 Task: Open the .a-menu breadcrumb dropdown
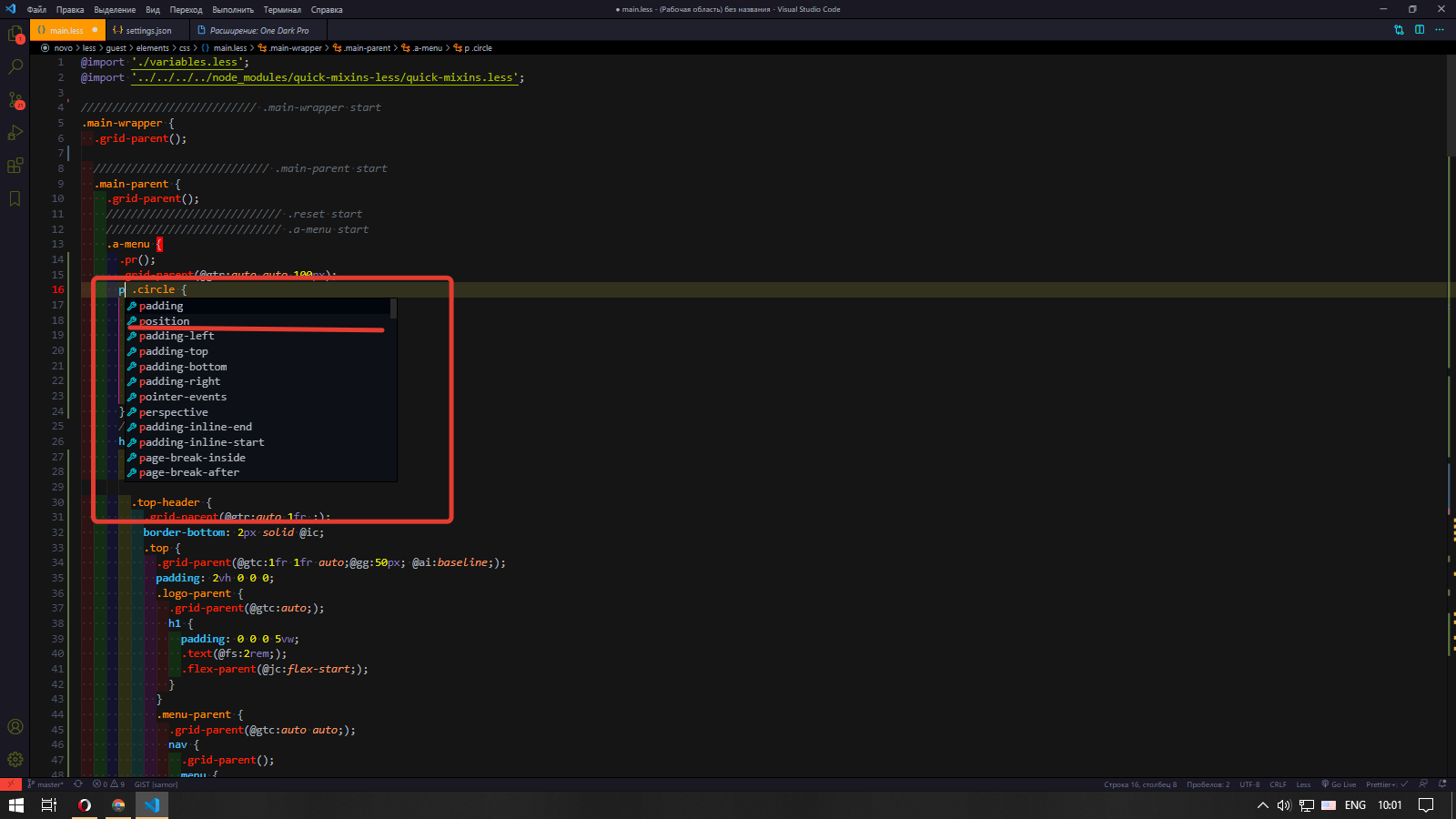421,48
